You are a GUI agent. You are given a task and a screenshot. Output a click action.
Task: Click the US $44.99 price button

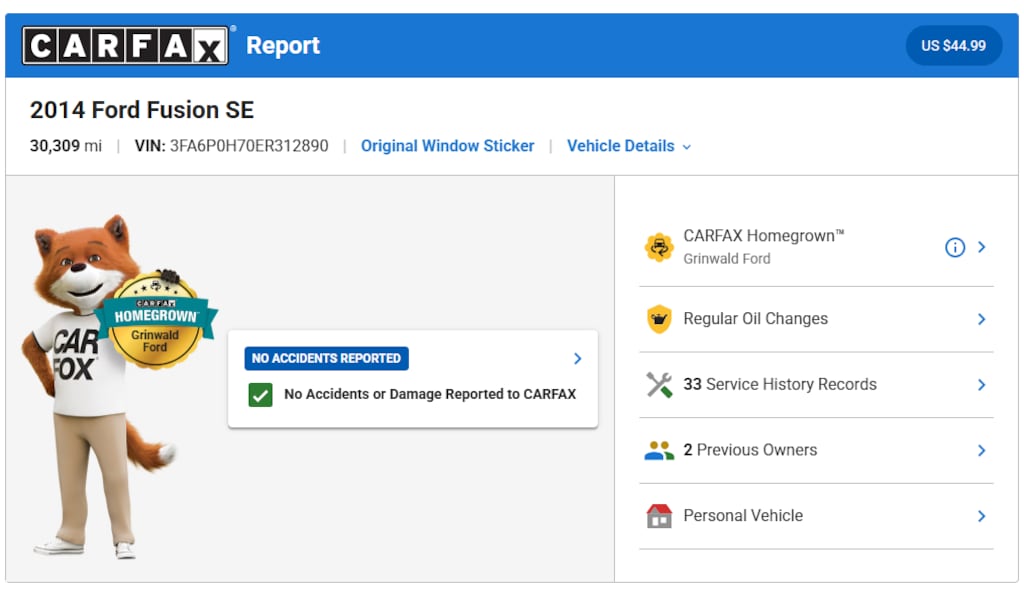(953, 46)
